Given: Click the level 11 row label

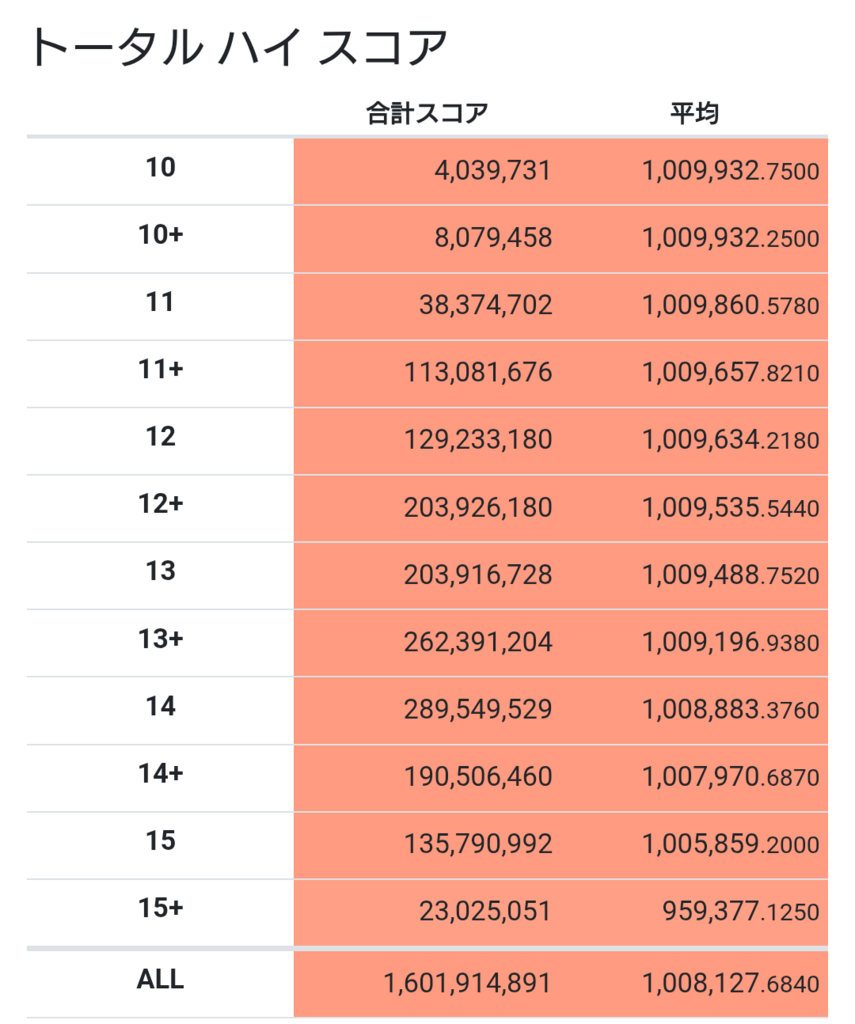Looking at the screenshot, I should coord(161,302).
